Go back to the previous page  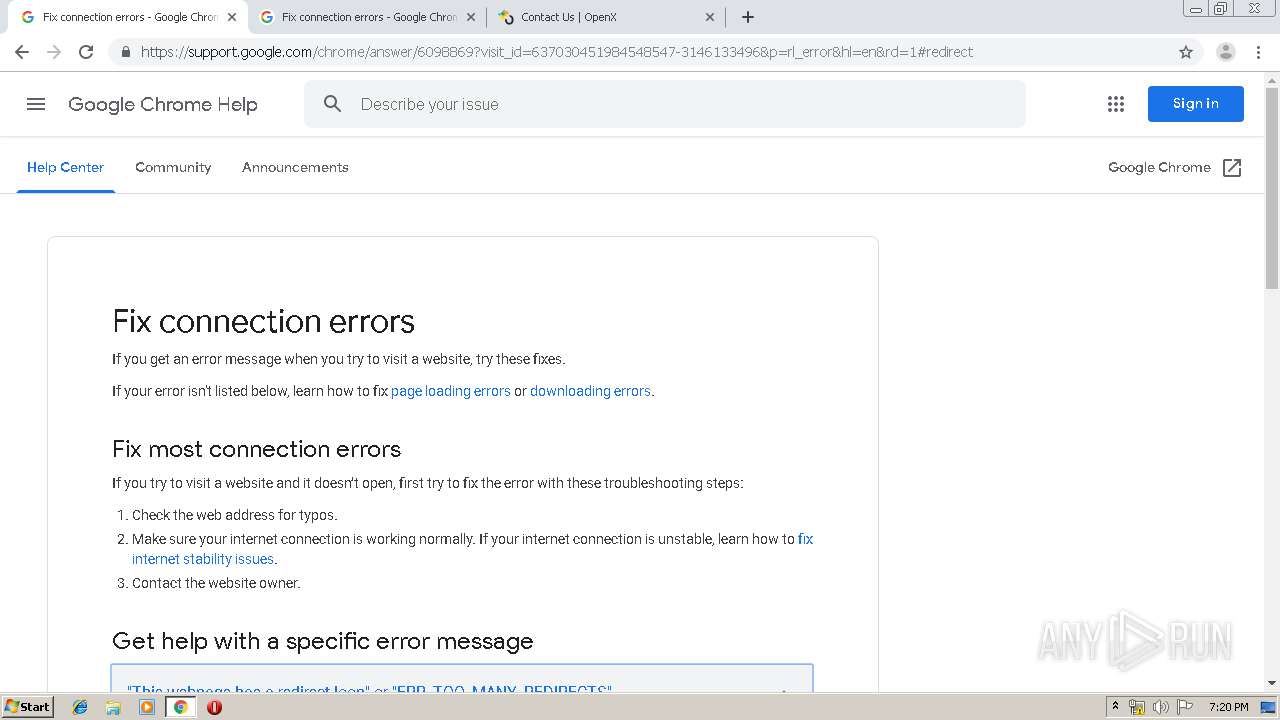pos(22,52)
